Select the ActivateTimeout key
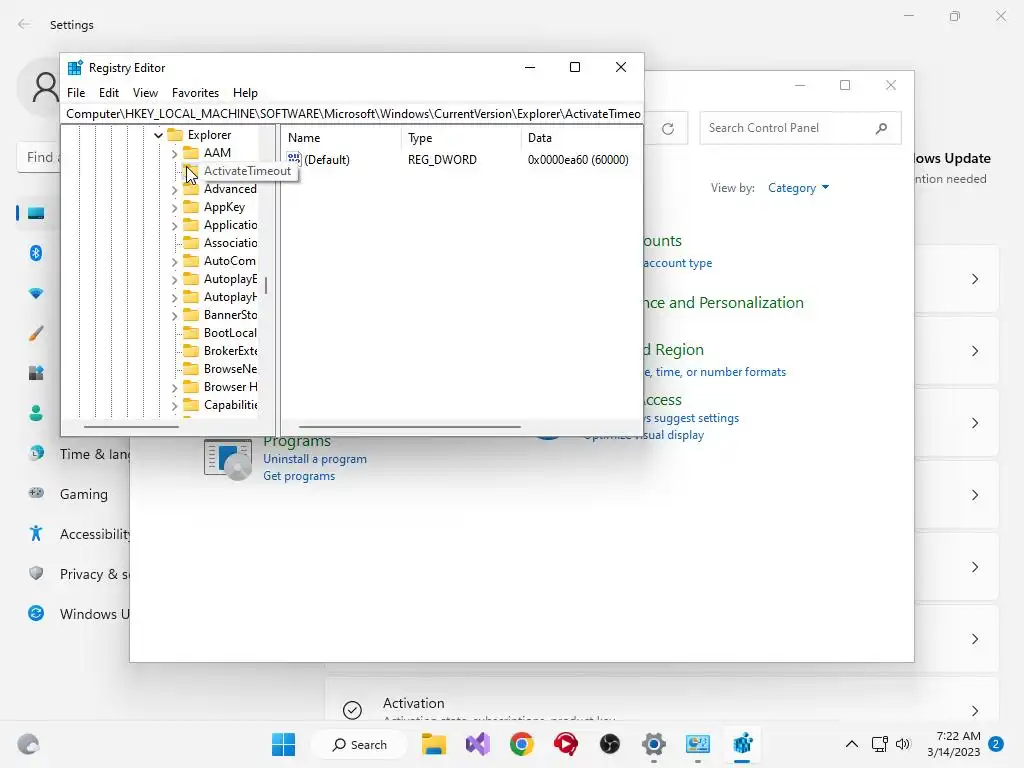The height and width of the screenshot is (768, 1024). pos(247,171)
